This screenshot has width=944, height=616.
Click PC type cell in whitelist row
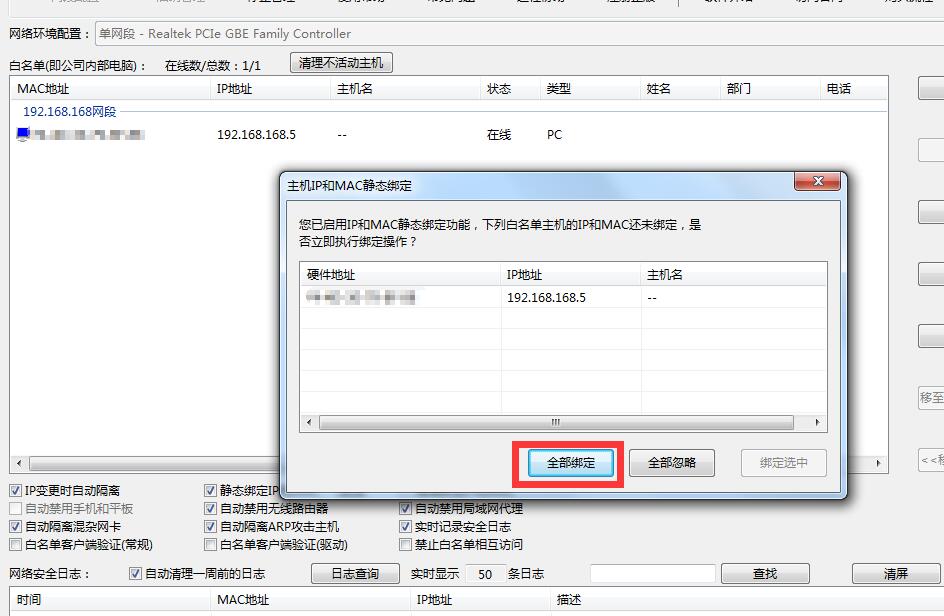554,135
